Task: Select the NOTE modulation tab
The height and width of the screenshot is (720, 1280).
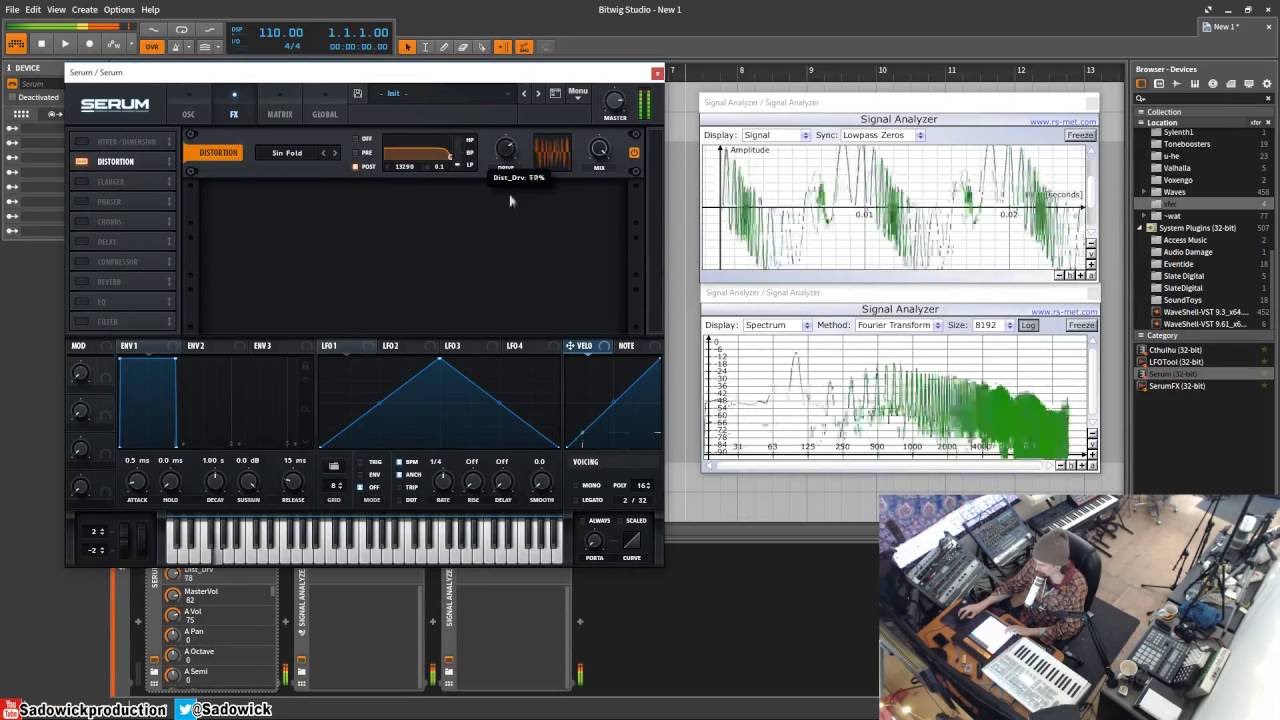Action: (626, 346)
